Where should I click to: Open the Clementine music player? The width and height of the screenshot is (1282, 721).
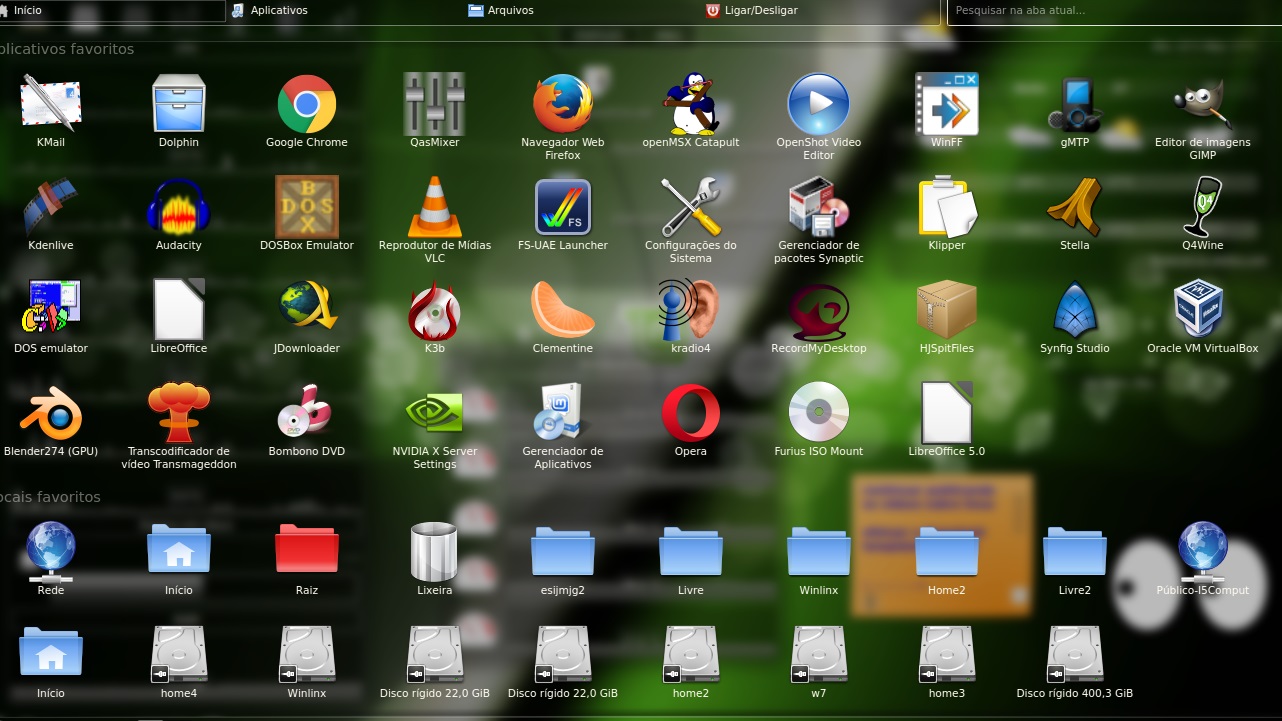[x=562, y=311]
